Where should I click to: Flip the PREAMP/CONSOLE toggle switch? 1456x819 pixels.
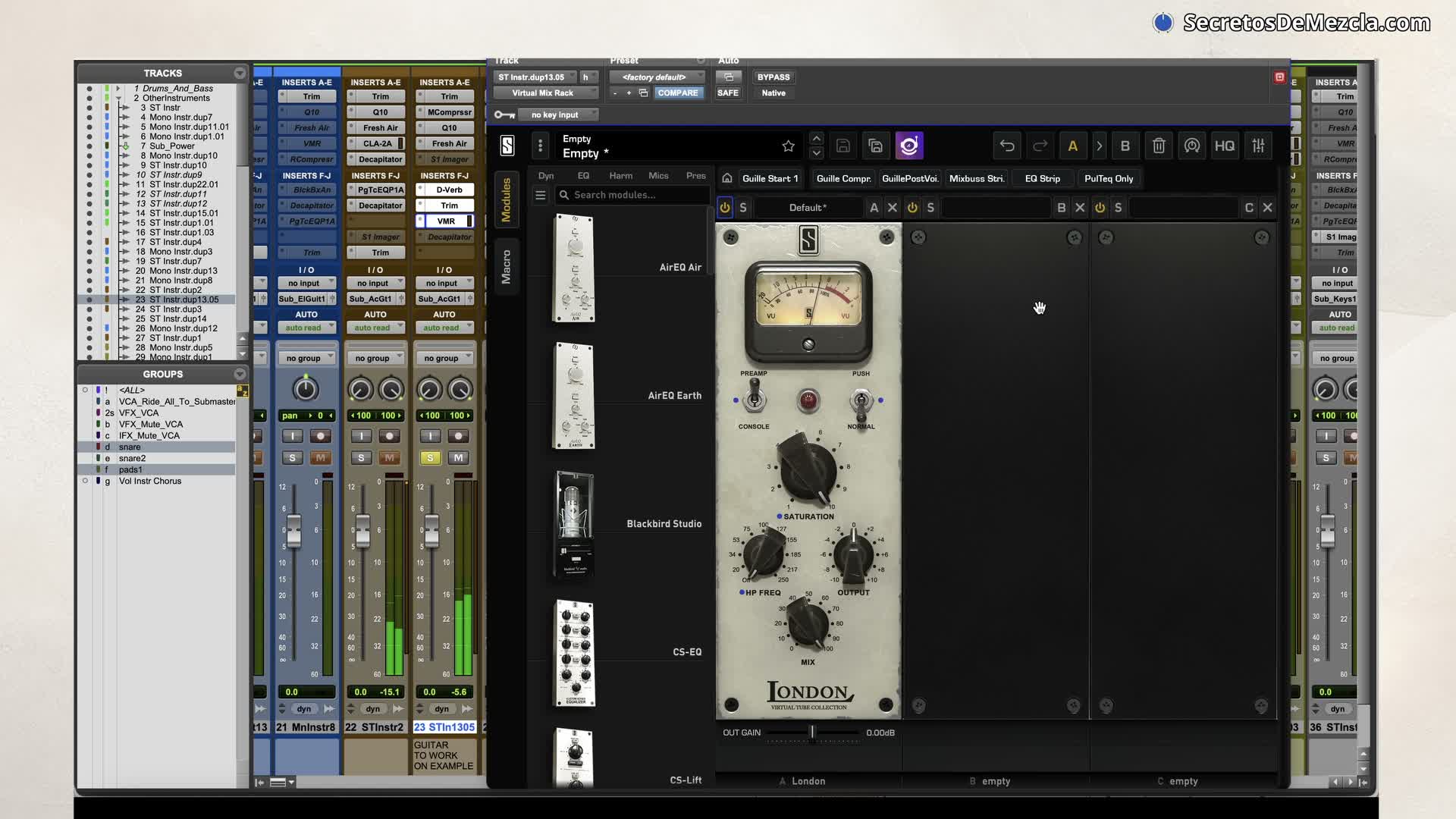click(x=754, y=398)
